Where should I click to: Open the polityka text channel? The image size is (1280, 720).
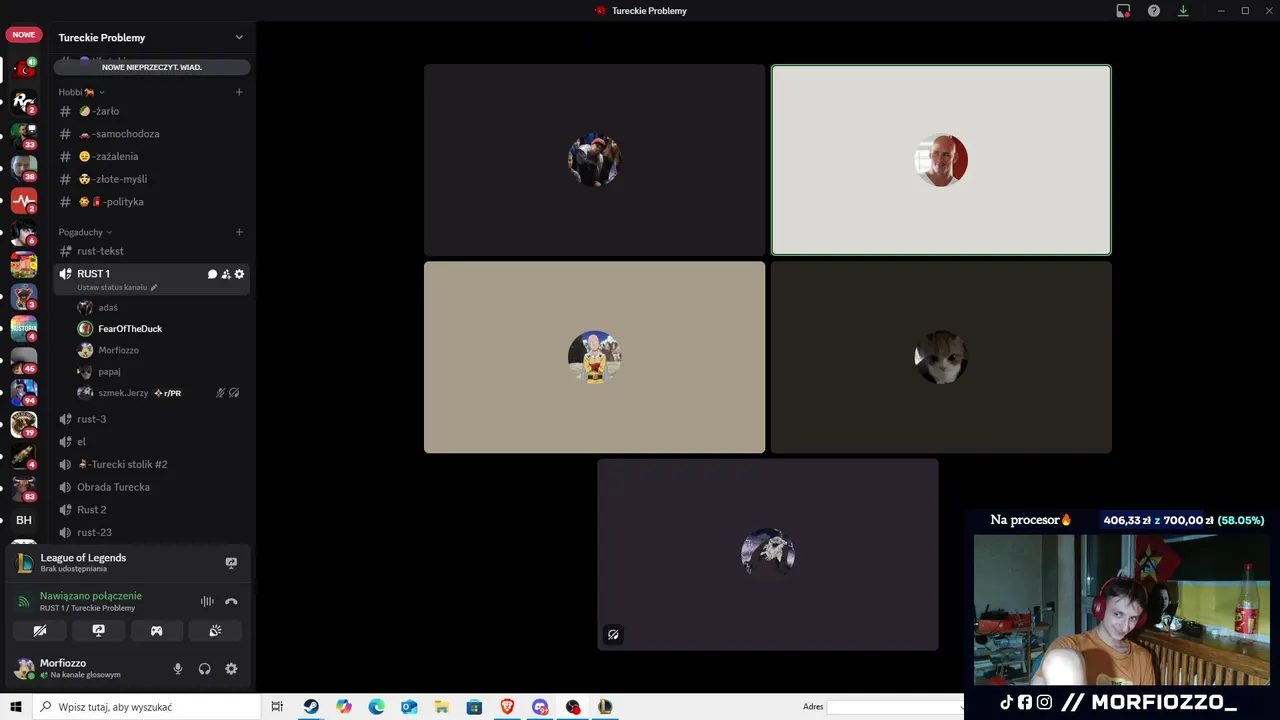click(152, 202)
